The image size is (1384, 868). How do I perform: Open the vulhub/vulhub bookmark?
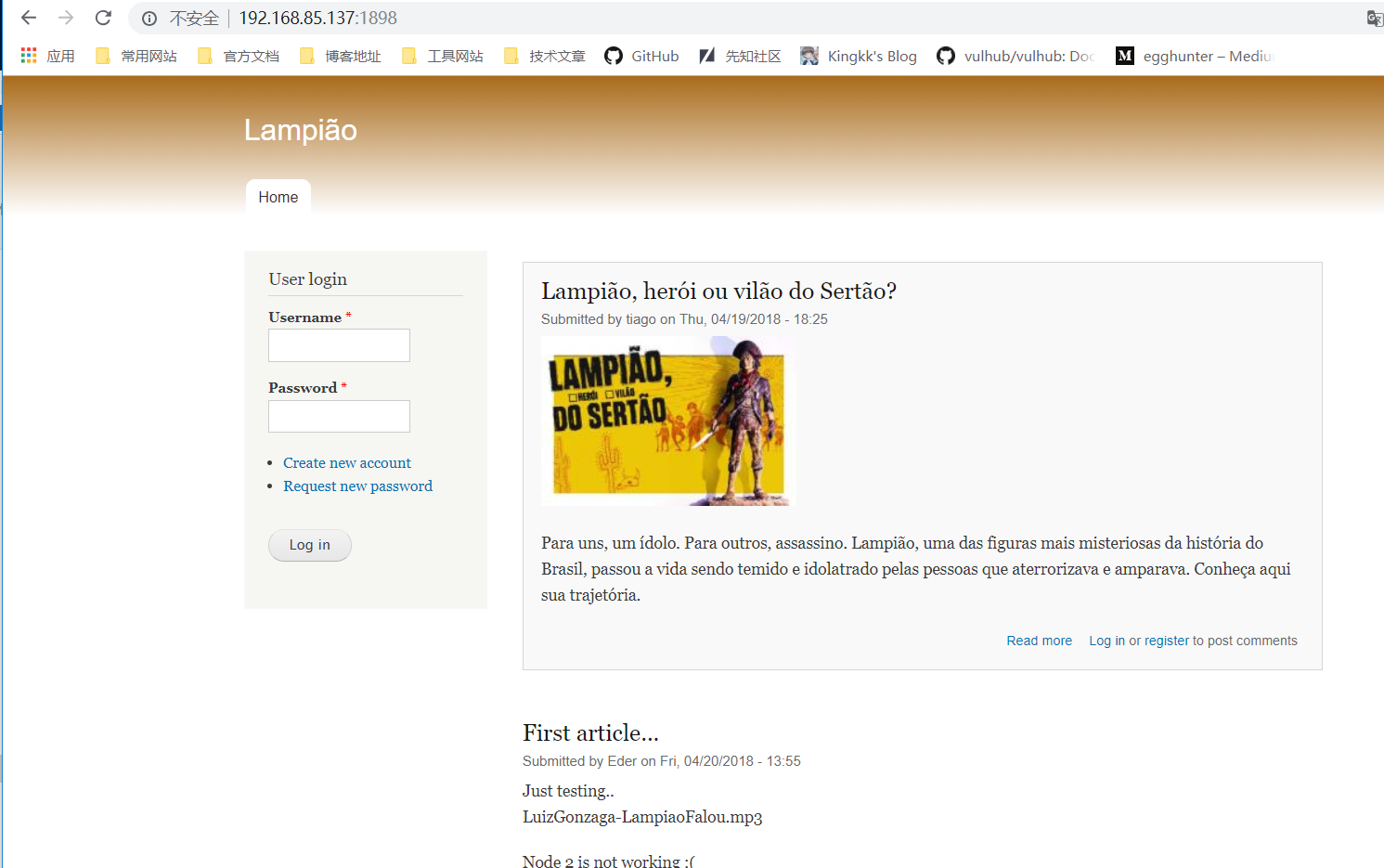click(1015, 56)
